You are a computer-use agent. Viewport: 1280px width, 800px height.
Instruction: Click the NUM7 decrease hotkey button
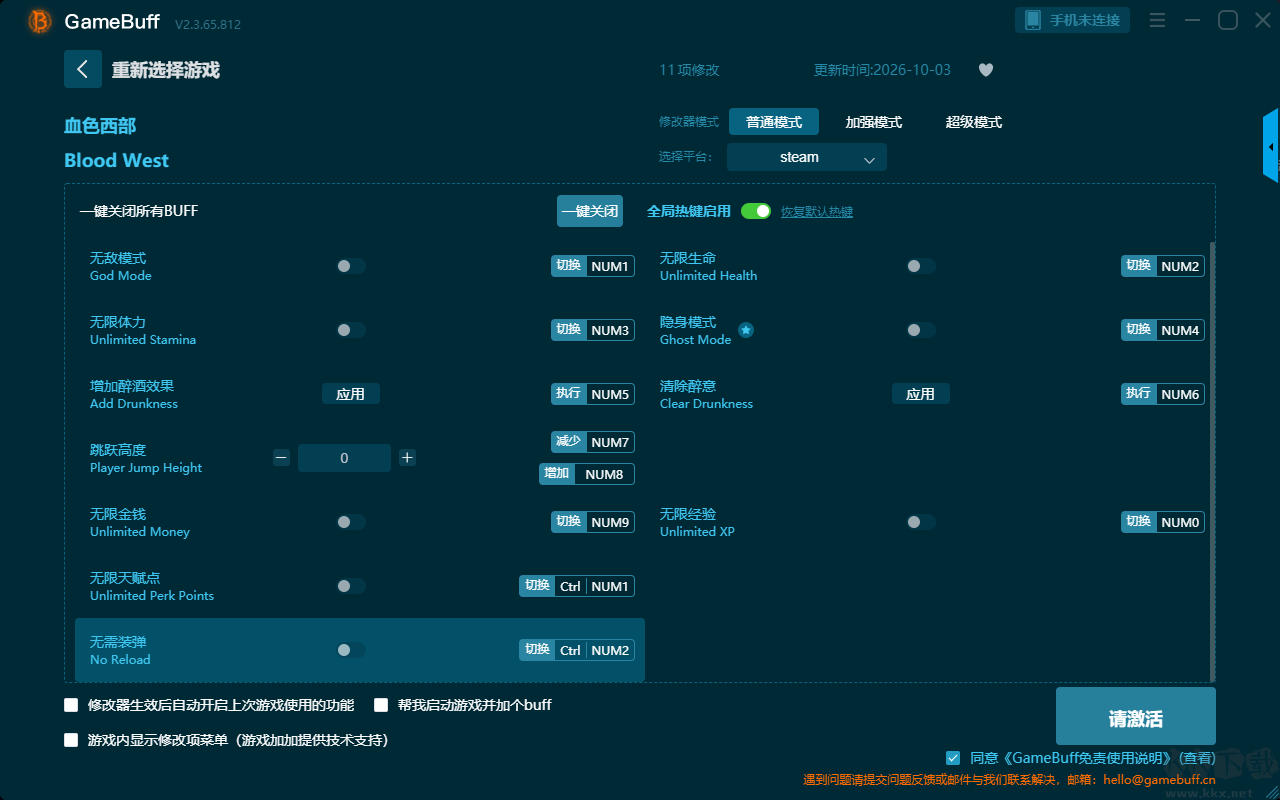pyautogui.click(x=593, y=442)
